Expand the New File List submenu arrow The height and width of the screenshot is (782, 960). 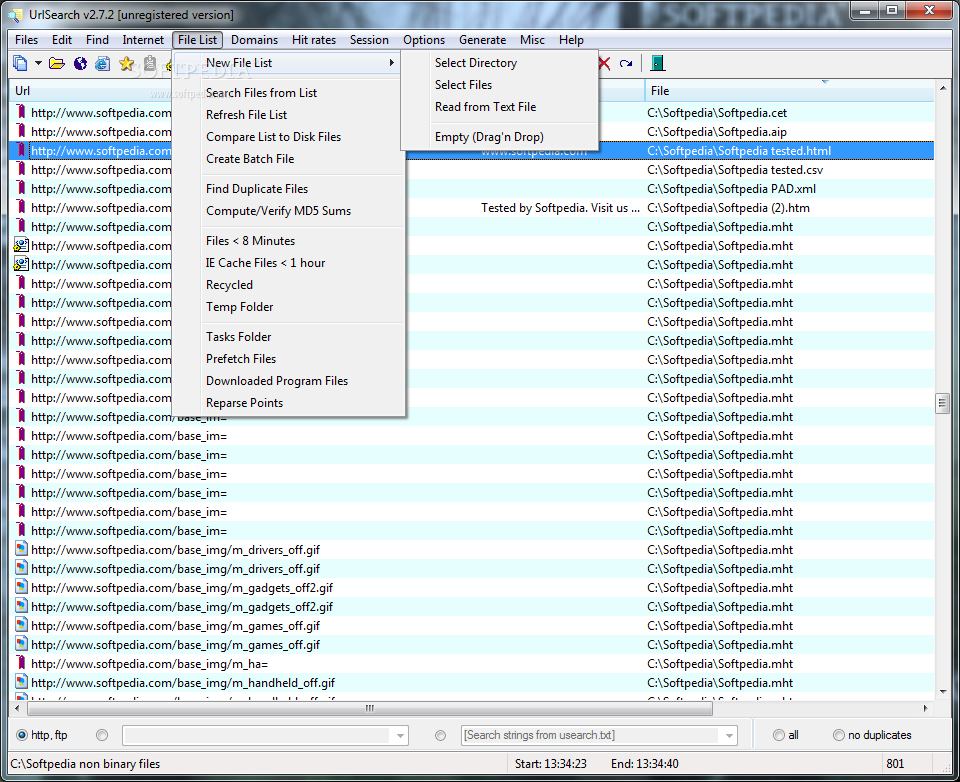[x=392, y=62]
